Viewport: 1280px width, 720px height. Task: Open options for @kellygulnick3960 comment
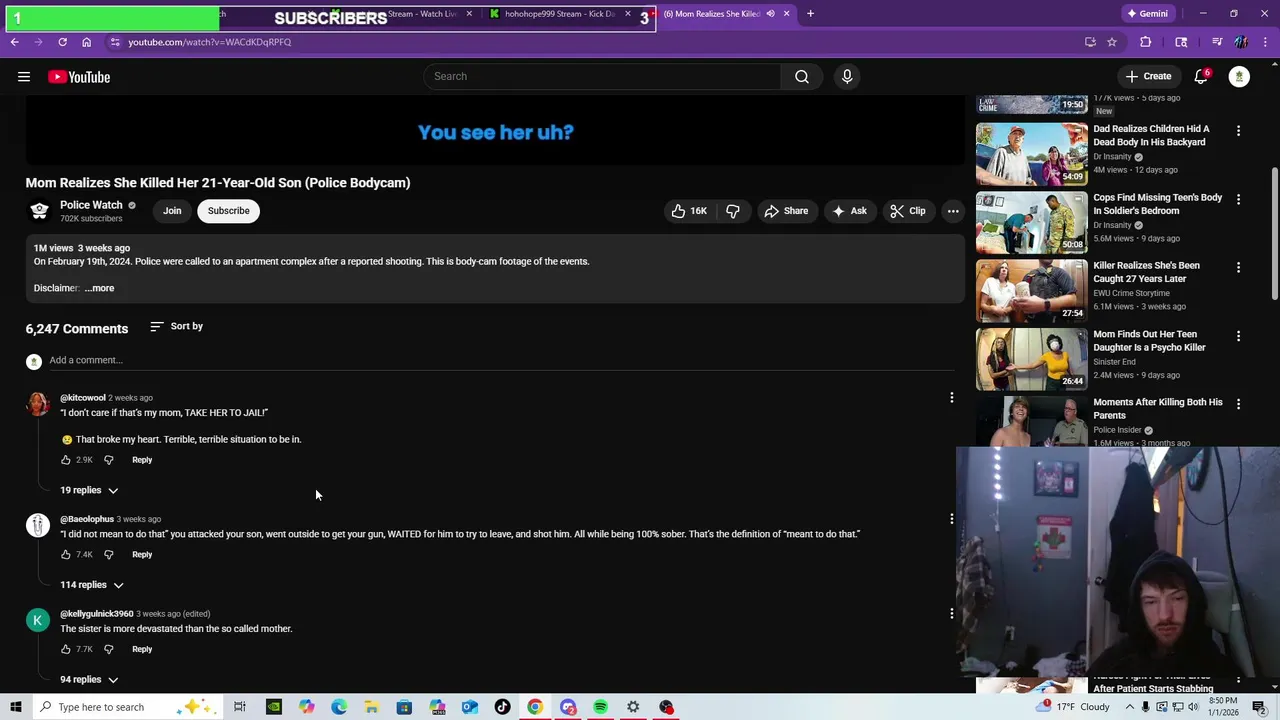pos(951,614)
